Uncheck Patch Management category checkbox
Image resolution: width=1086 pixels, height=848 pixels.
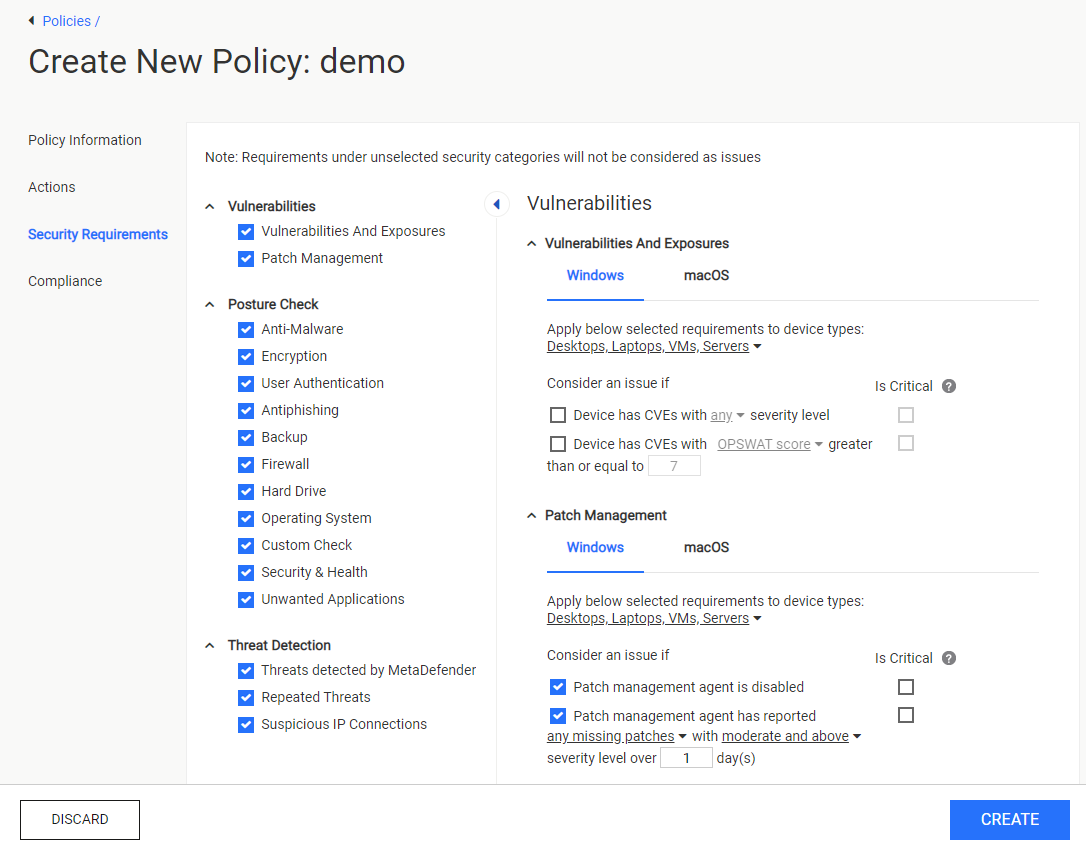click(x=246, y=259)
